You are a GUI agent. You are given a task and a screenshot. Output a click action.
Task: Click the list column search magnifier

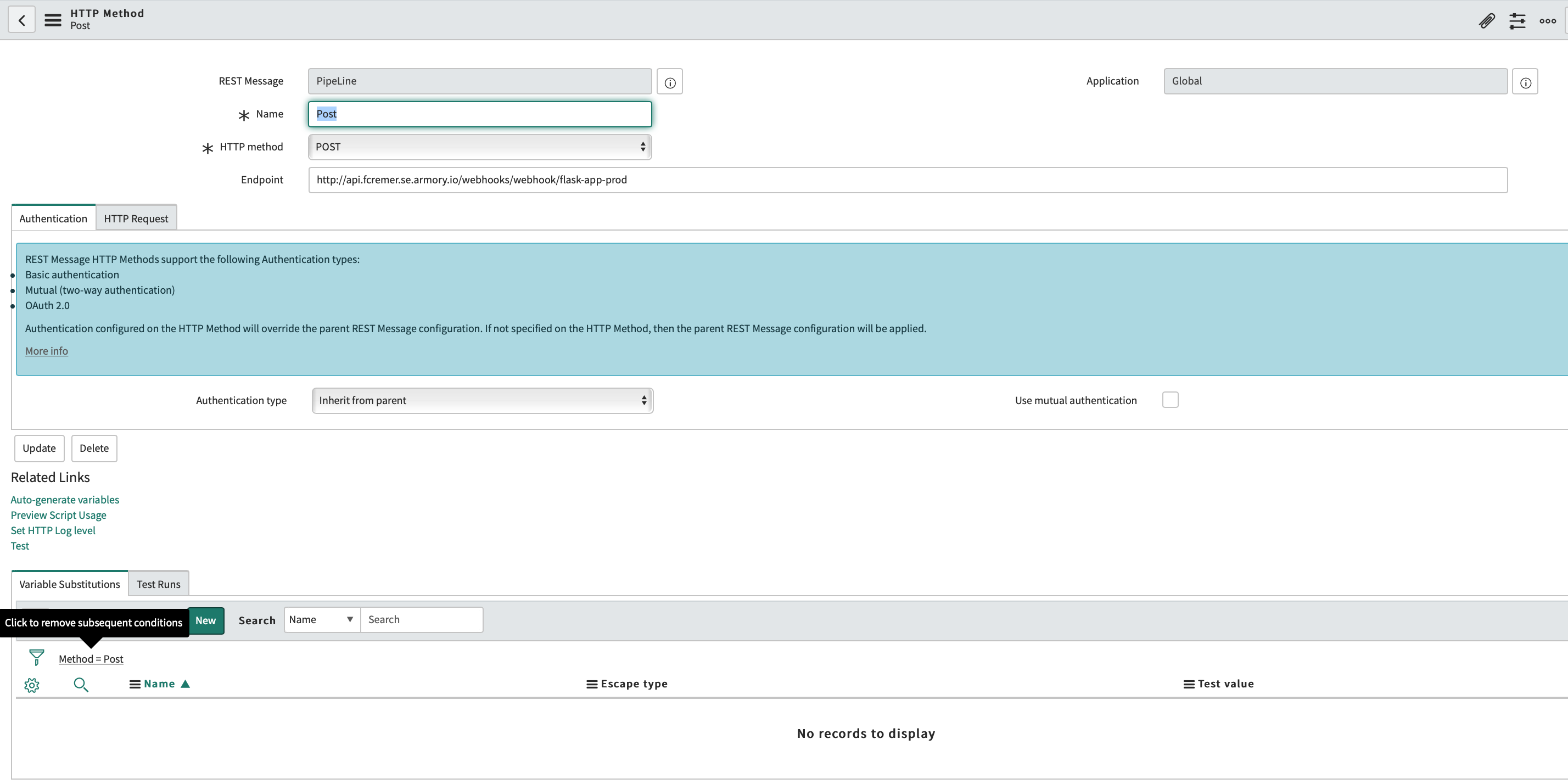tap(80, 685)
